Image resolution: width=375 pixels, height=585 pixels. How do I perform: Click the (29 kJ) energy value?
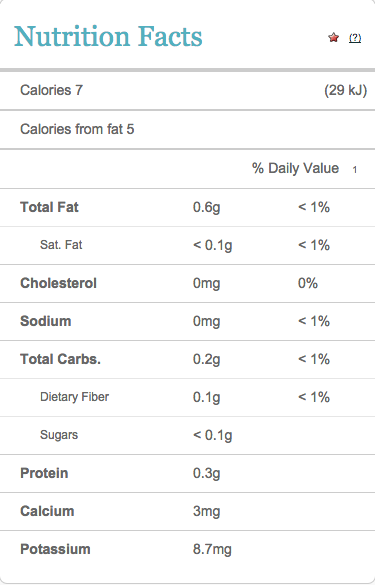click(346, 90)
